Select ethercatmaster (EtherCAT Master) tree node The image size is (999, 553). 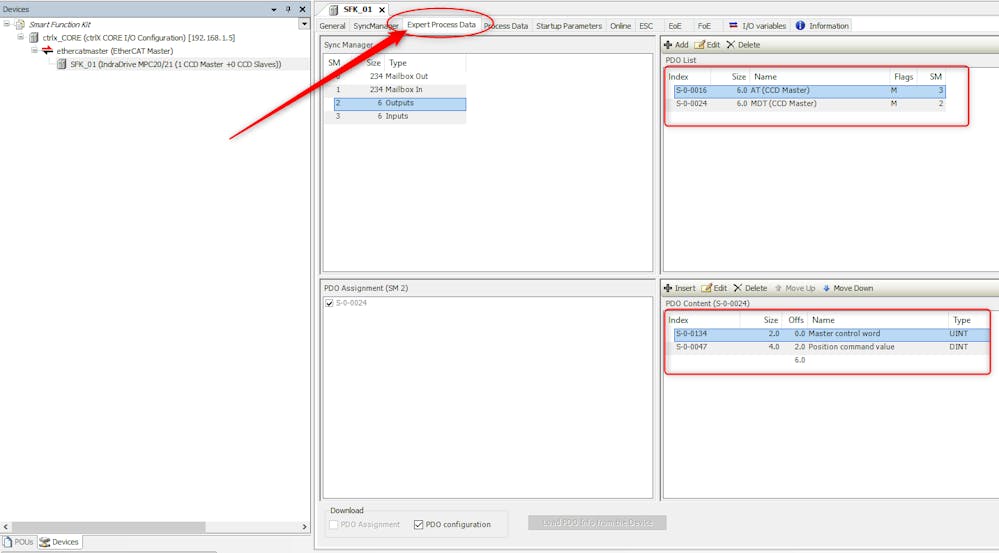point(115,51)
